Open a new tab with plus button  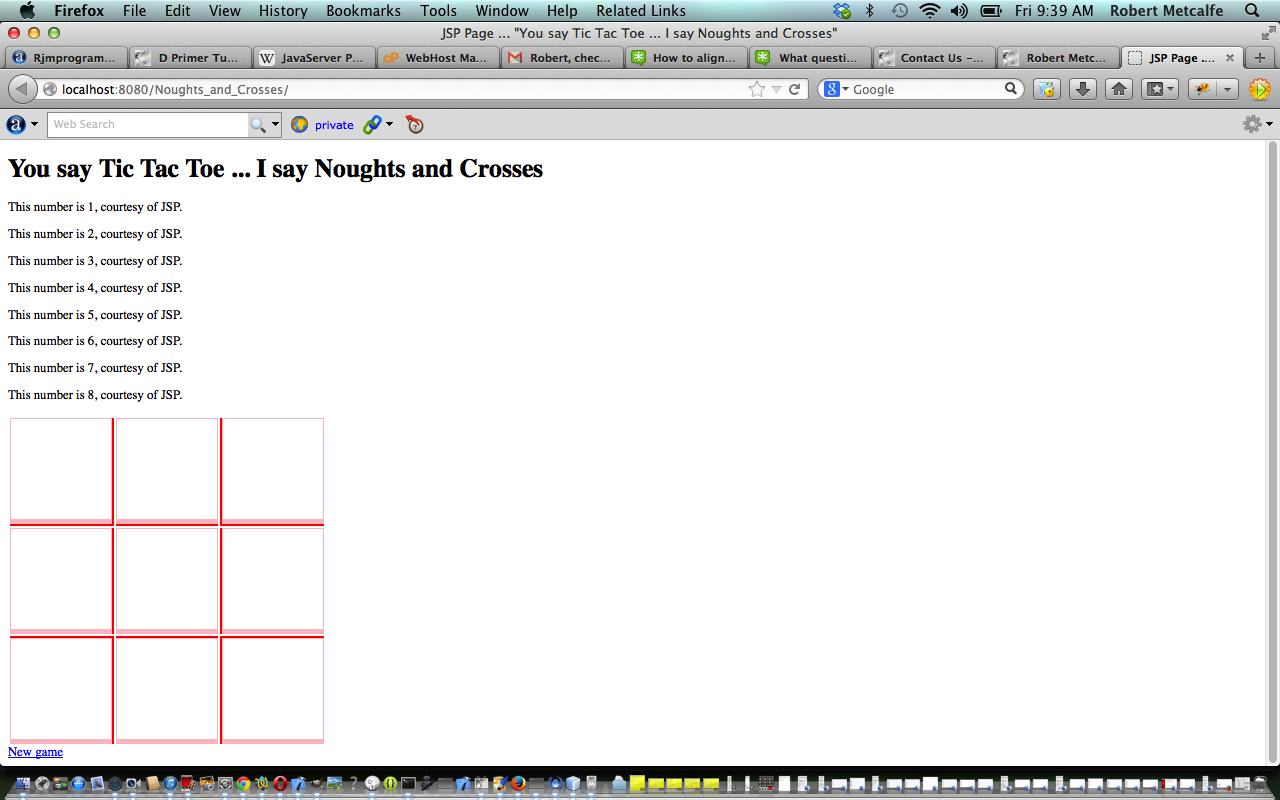(x=1260, y=57)
